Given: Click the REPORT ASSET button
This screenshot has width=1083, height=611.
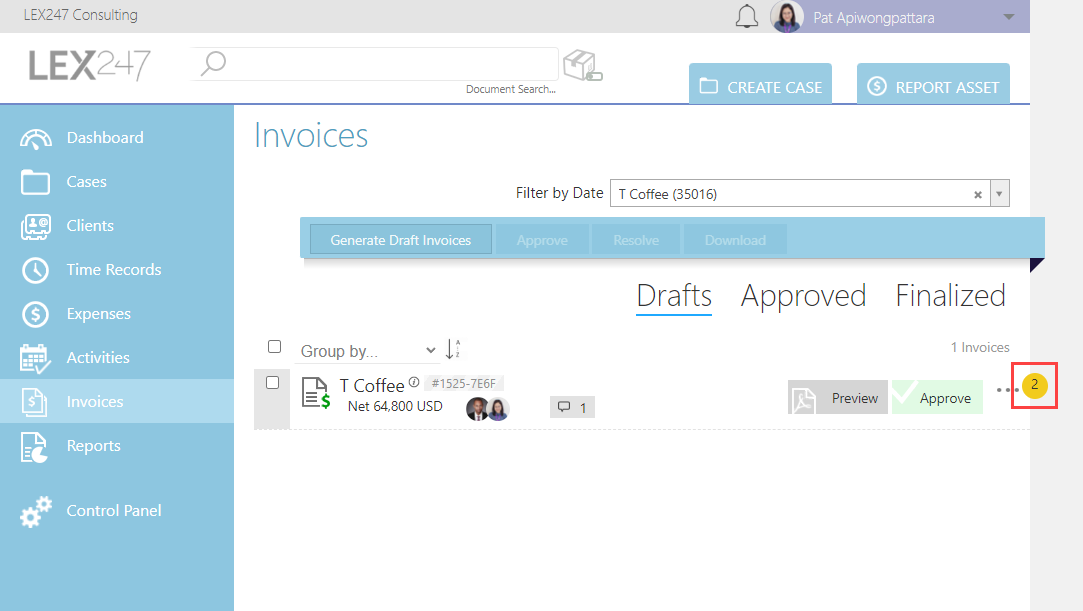Looking at the screenshot, I should click(933, 86).
